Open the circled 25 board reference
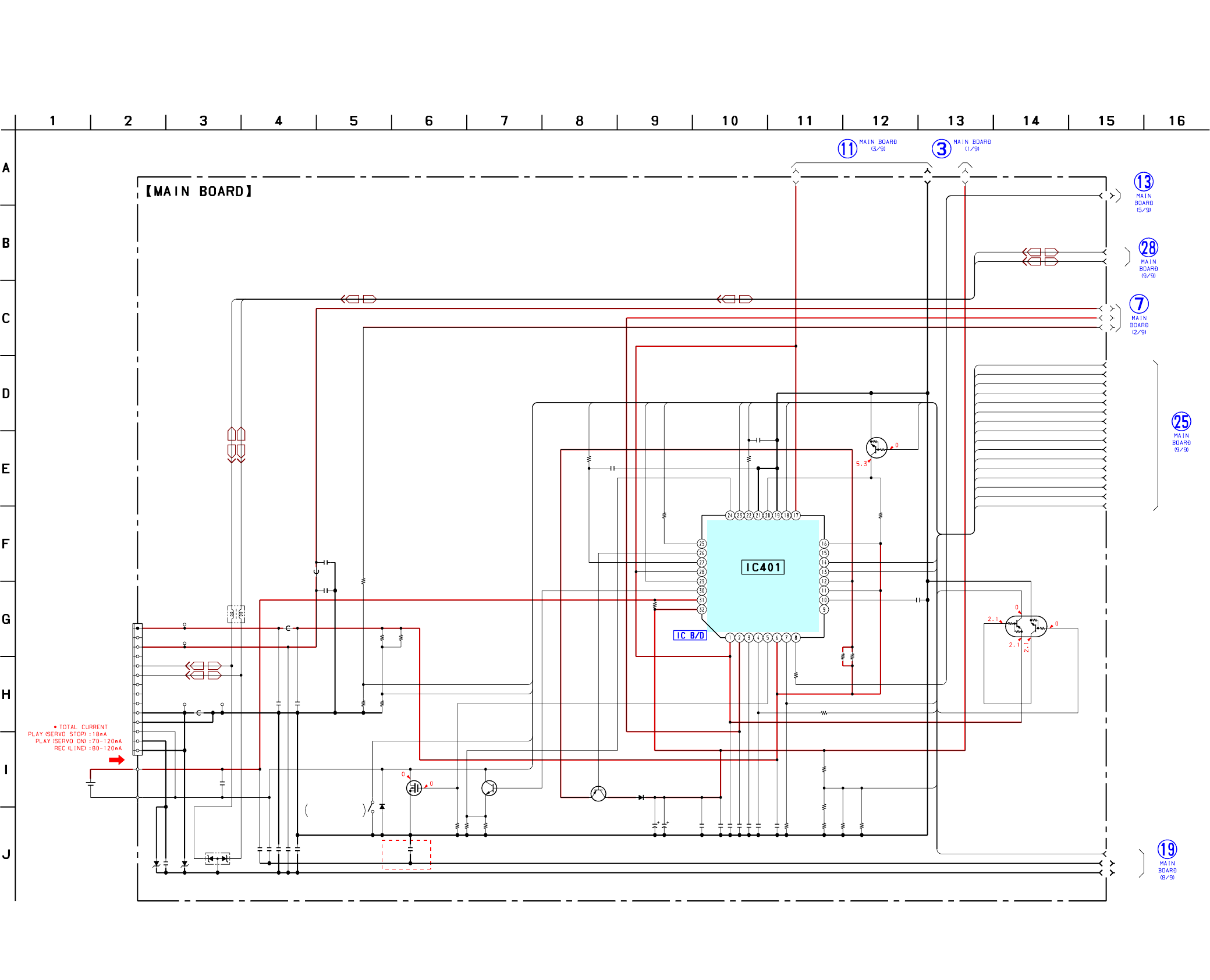Screen dimensions: 1210x980 click(1181, 421)
